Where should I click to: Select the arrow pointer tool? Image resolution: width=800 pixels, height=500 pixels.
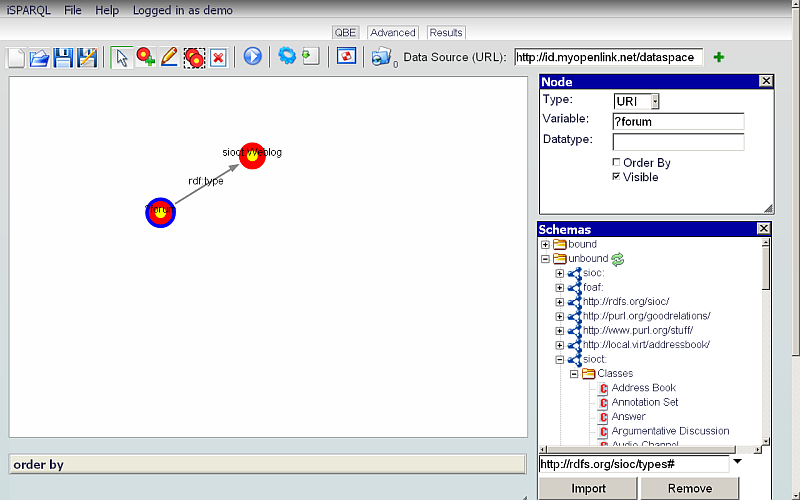tap(121, 57)
